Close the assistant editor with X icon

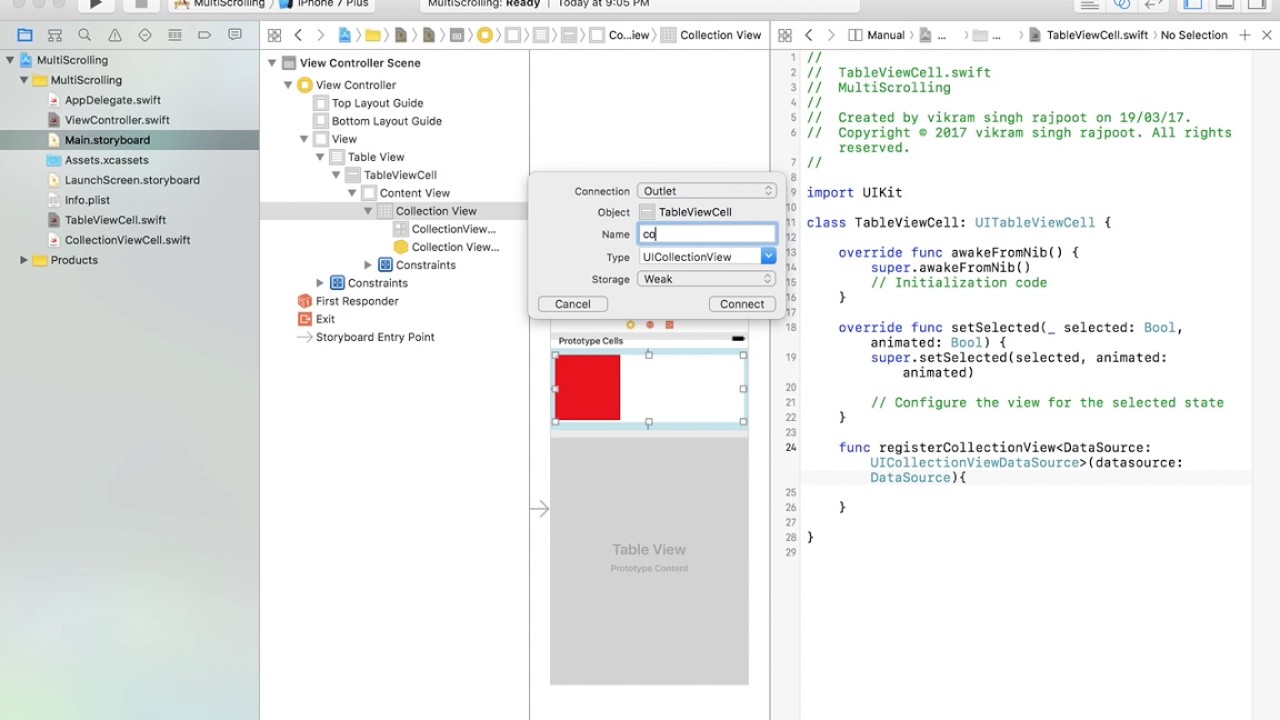1267,35
